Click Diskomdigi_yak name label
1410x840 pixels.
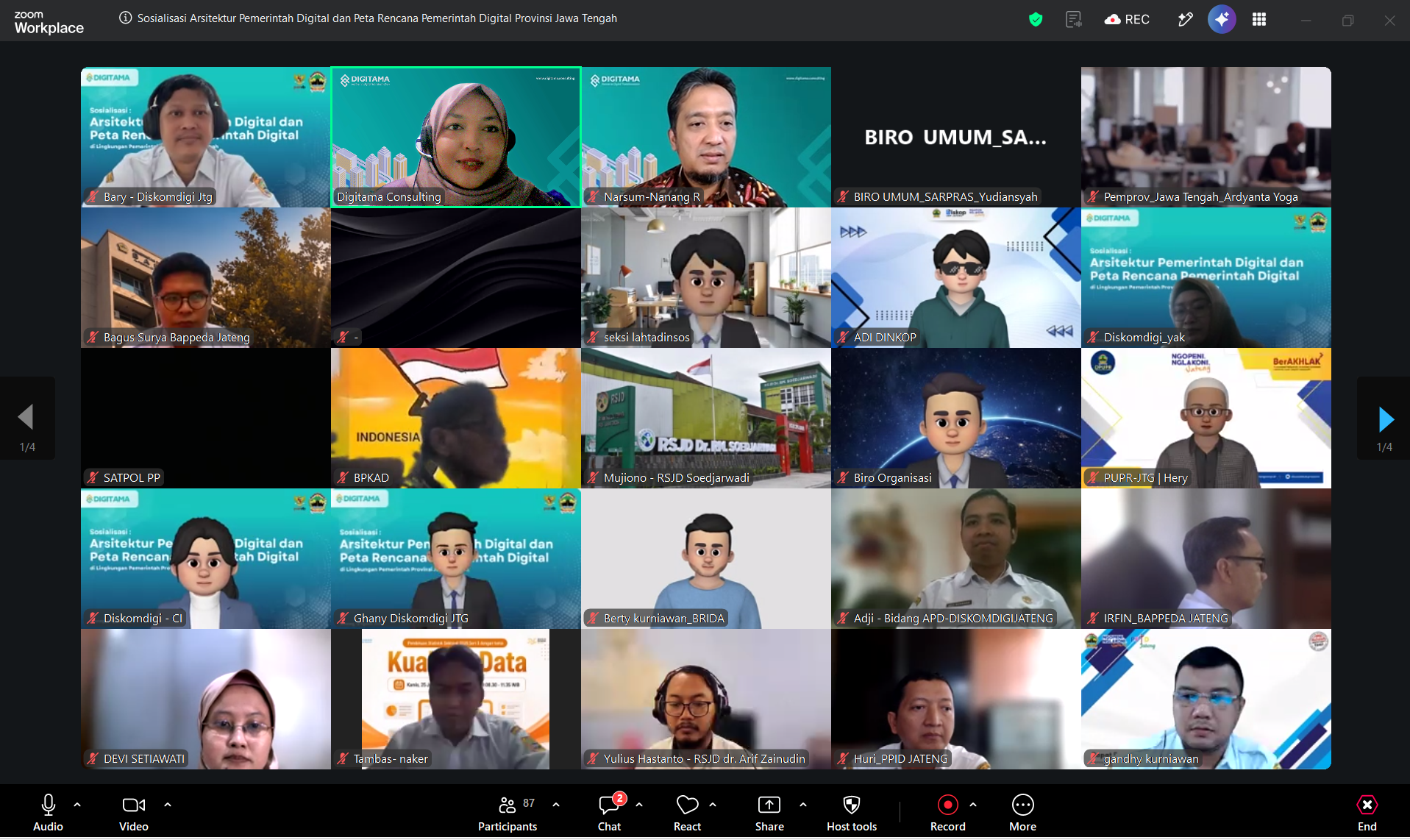(x=1144, y=338)
